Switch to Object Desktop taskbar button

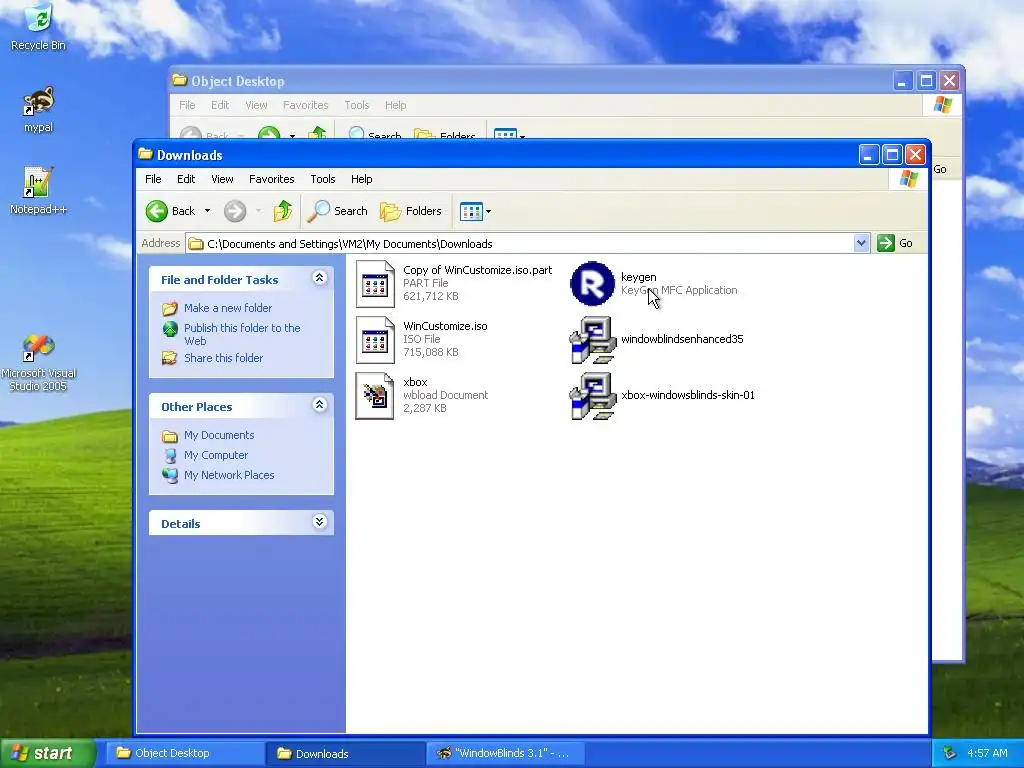click(185, 753)
